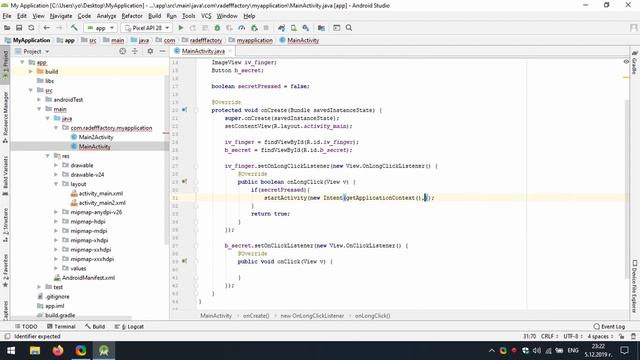Image resolution: width=640 pixels, height=360 pixels.
Task: Expand the test folder
Action: point(39,287)
